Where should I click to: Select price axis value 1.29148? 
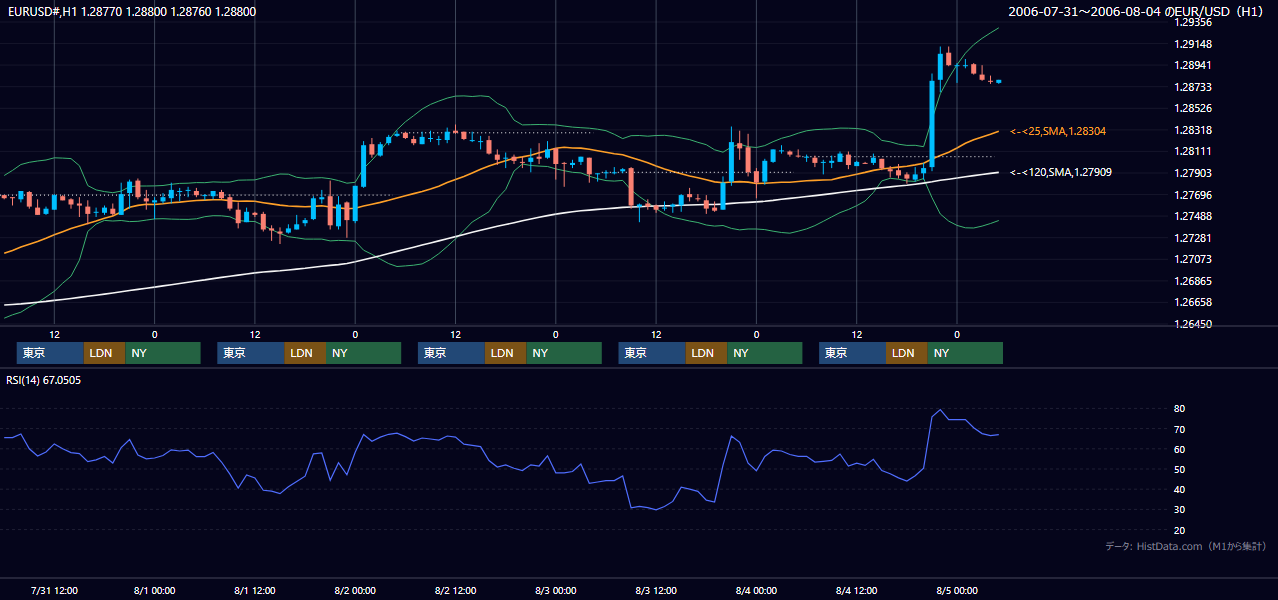coord(1194,44)
